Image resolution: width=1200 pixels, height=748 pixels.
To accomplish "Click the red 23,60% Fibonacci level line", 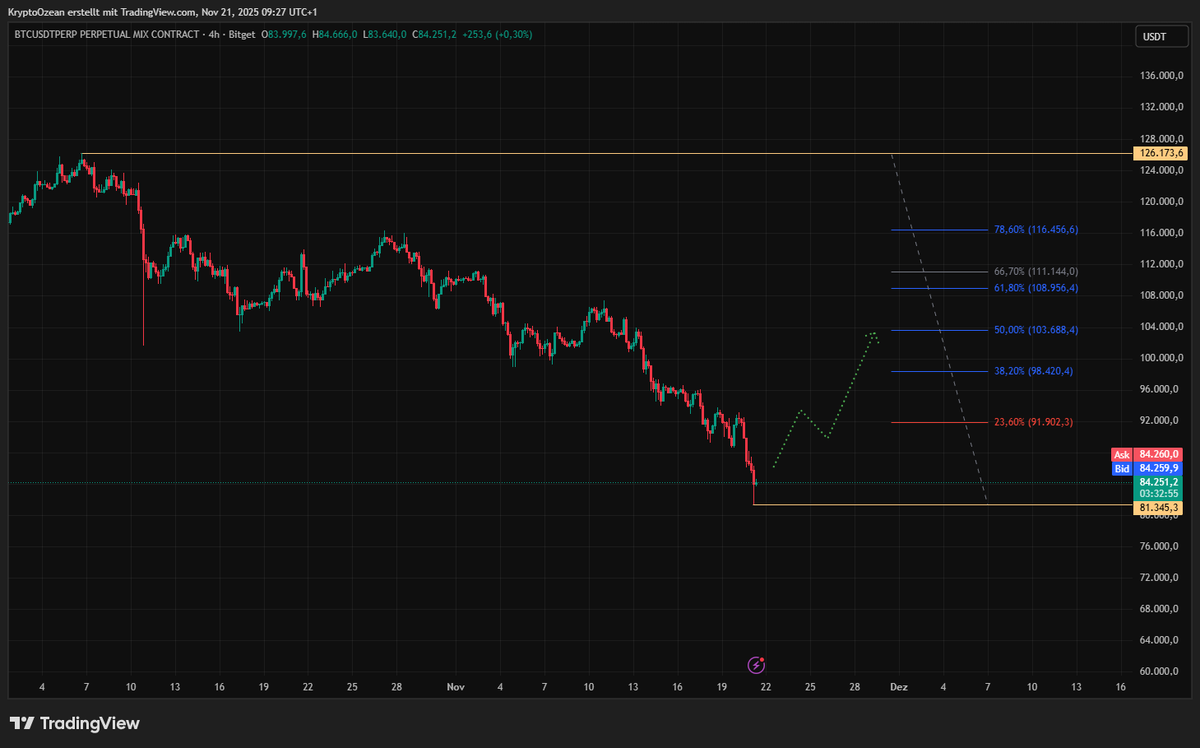I will coord(938,422).
